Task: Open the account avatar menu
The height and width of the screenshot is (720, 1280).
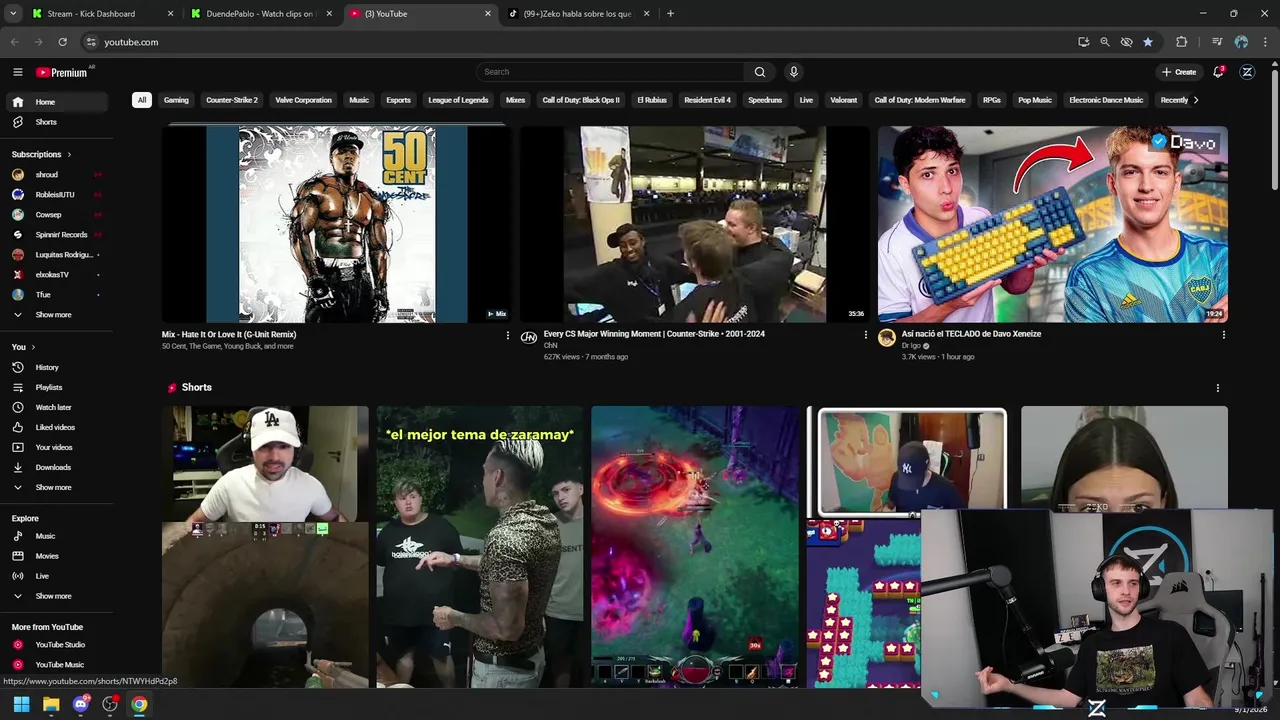Action: [x=1247, y=72]
